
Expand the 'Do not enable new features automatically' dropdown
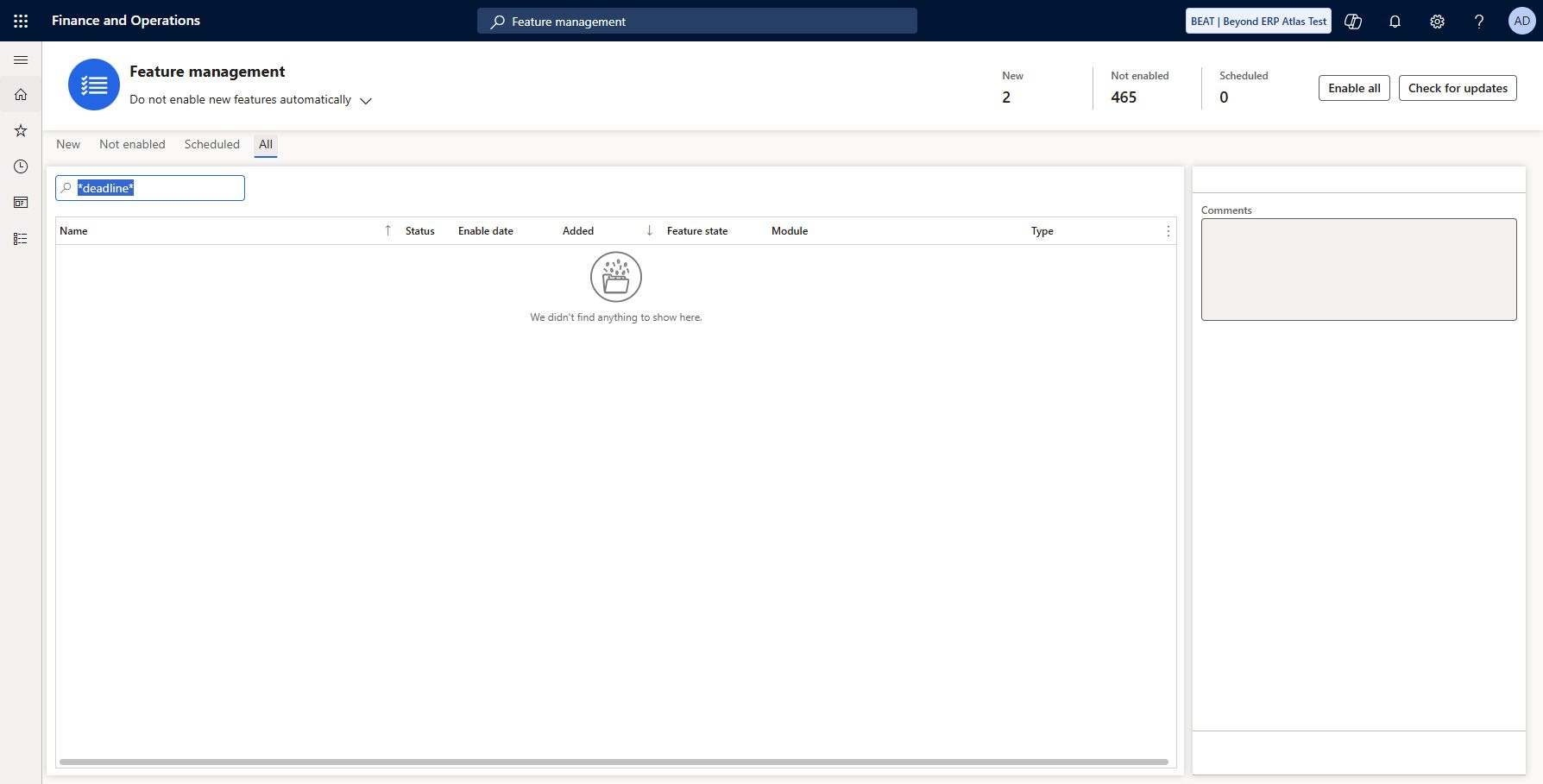pyautogui.click(x=366, y=101)
